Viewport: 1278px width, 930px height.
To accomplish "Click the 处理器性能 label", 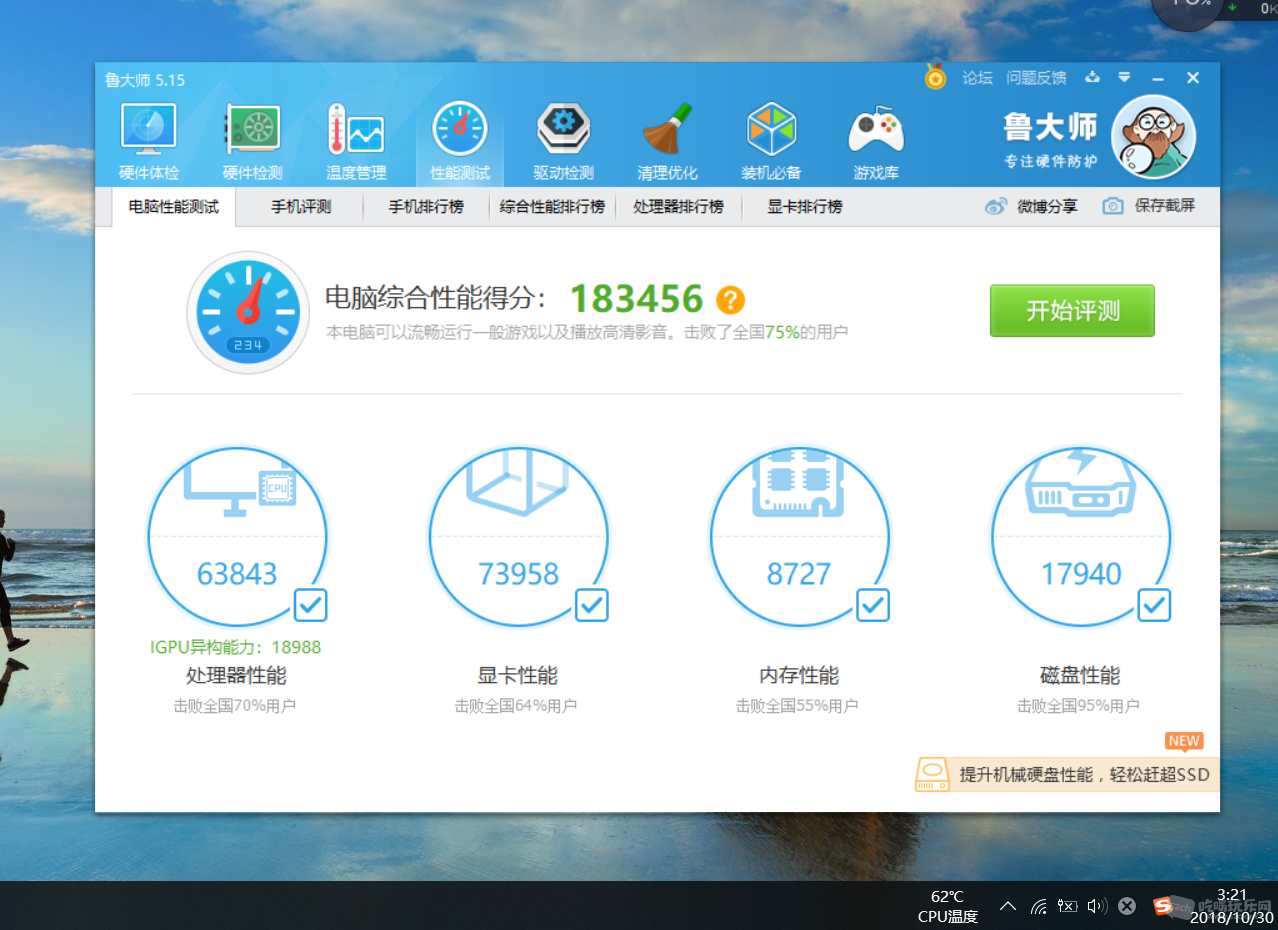I will point(236,675).
